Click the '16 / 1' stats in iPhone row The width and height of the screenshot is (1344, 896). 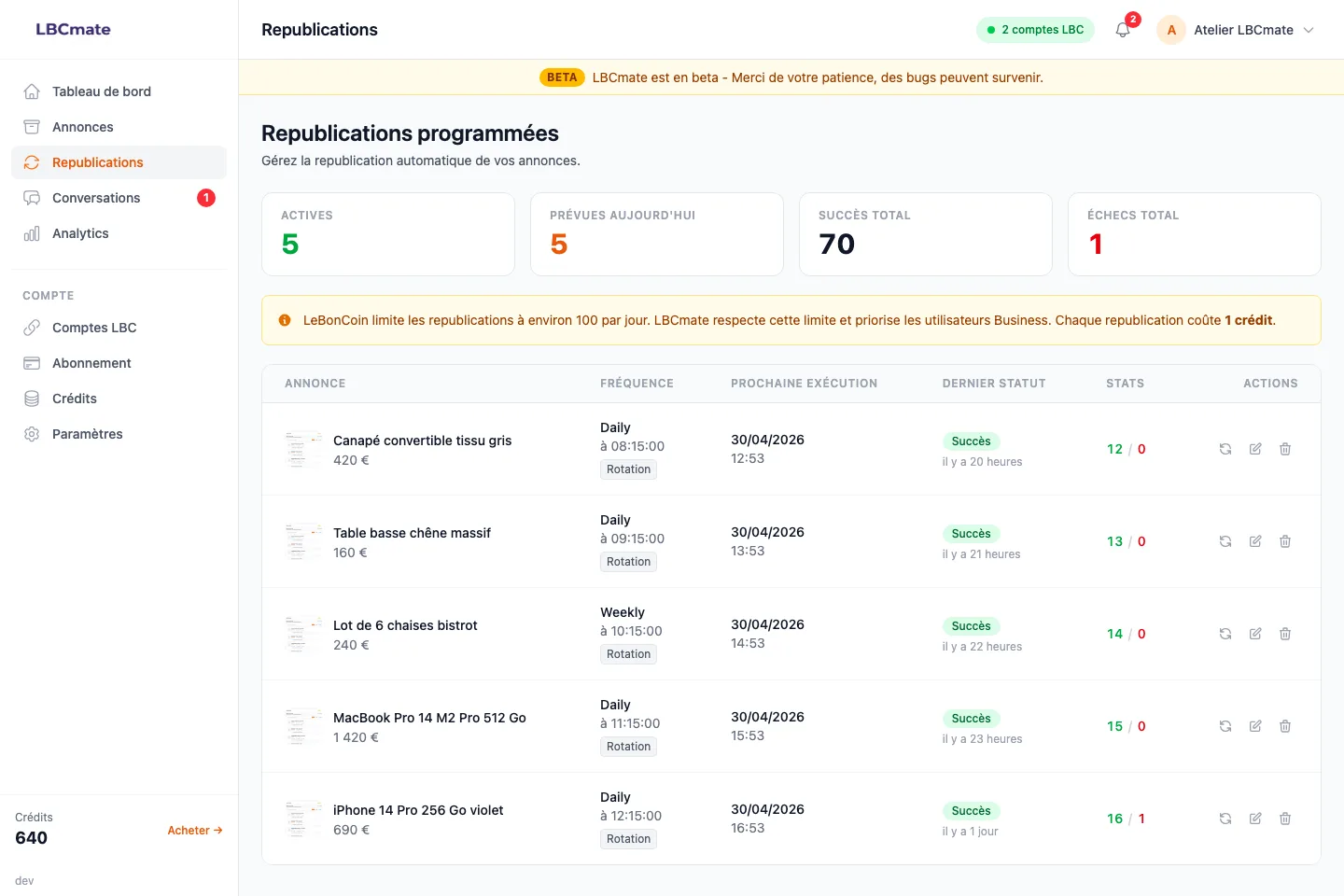(x=1126, y=819)
